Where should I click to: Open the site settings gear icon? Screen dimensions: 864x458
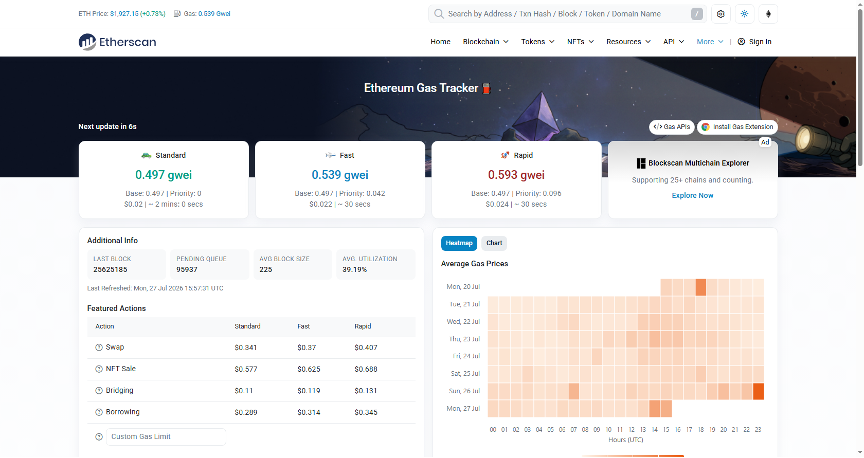tap(721, 14)
